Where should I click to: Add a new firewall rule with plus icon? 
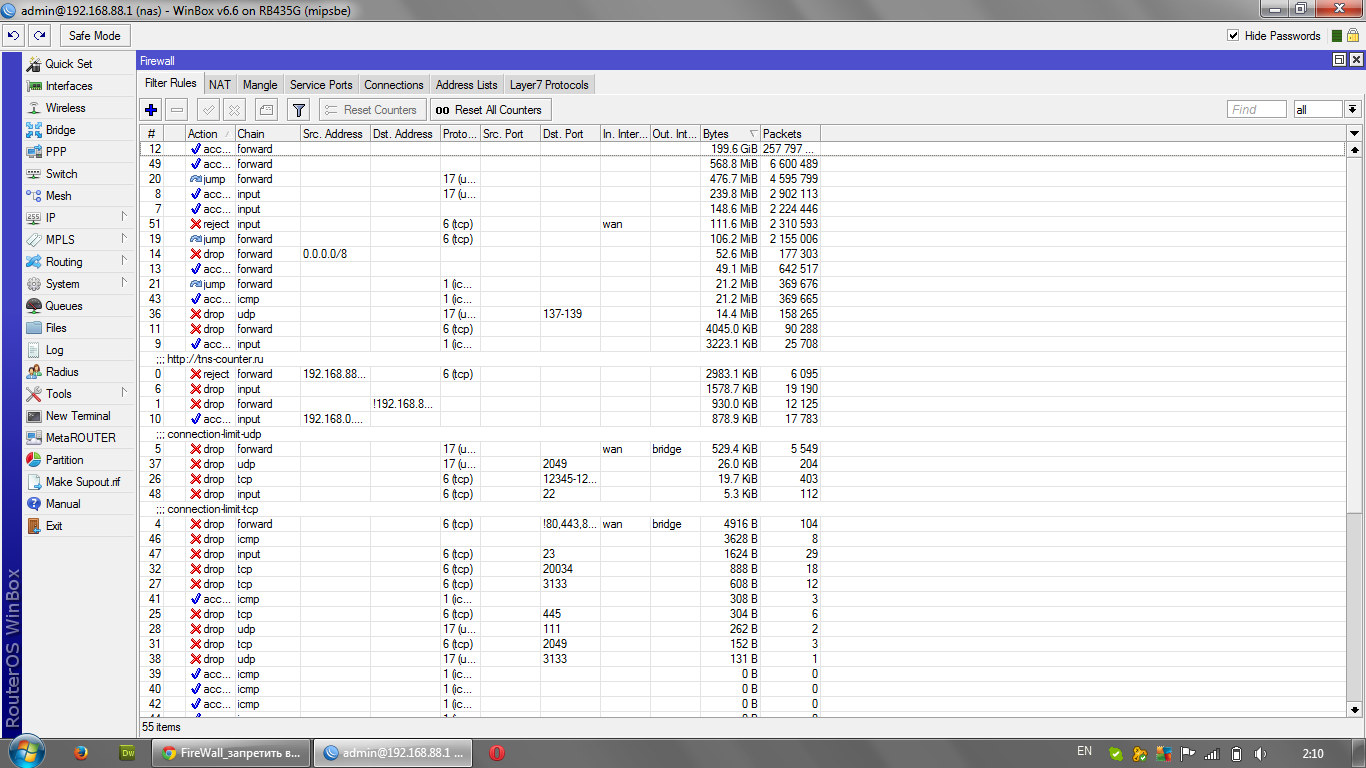pos(152,110)
